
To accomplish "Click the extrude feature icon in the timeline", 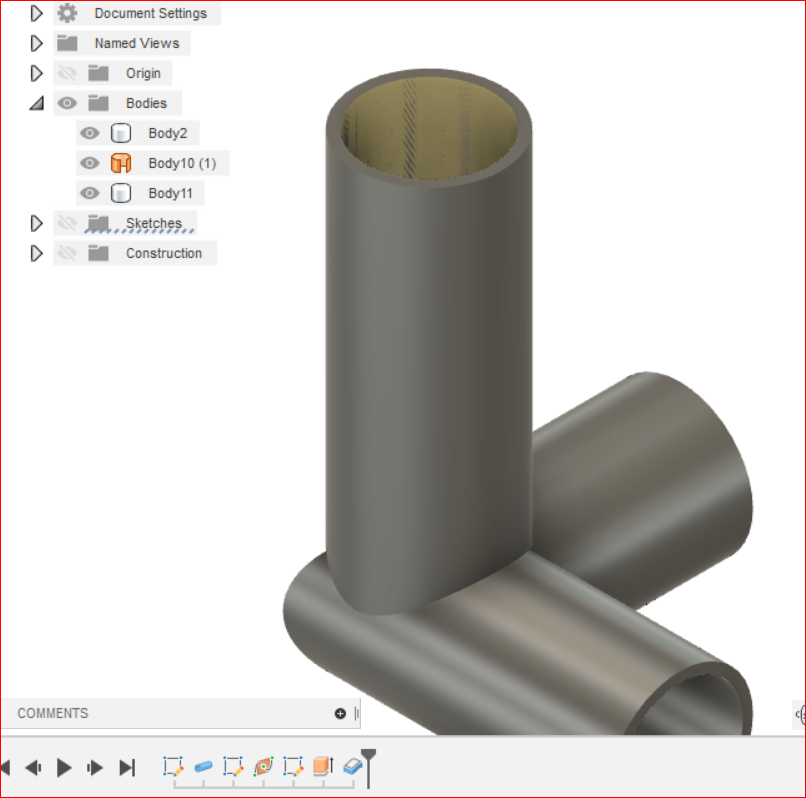I will 322,767.
